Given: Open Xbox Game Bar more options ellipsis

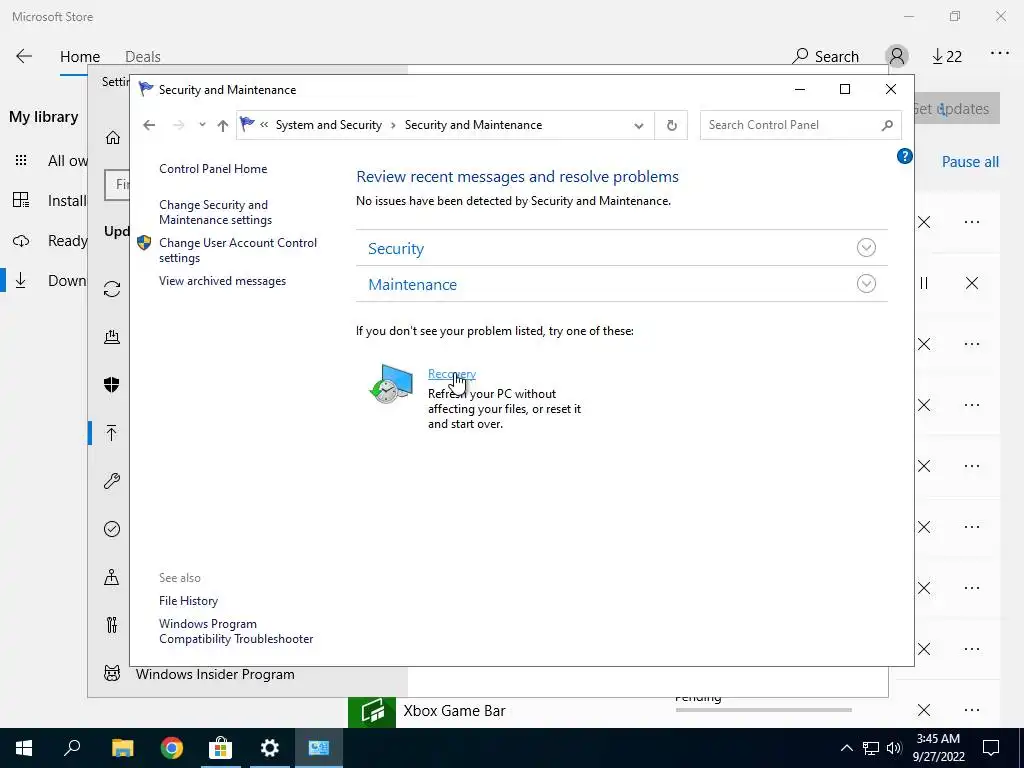Looking at the screenshot, I should 972,710.
